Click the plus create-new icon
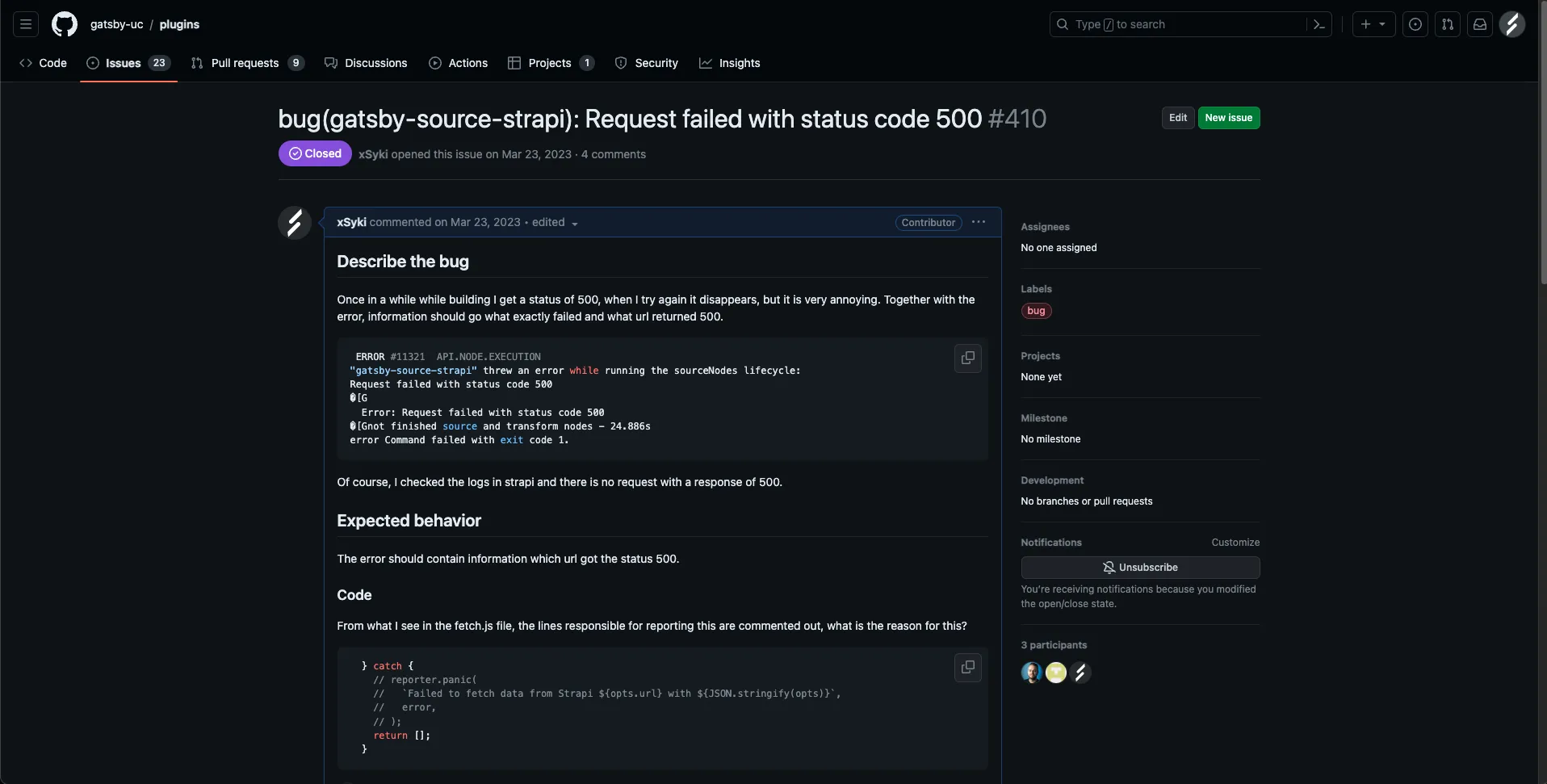This screenshot has width=1547, height=784. tap(1365, 24)
